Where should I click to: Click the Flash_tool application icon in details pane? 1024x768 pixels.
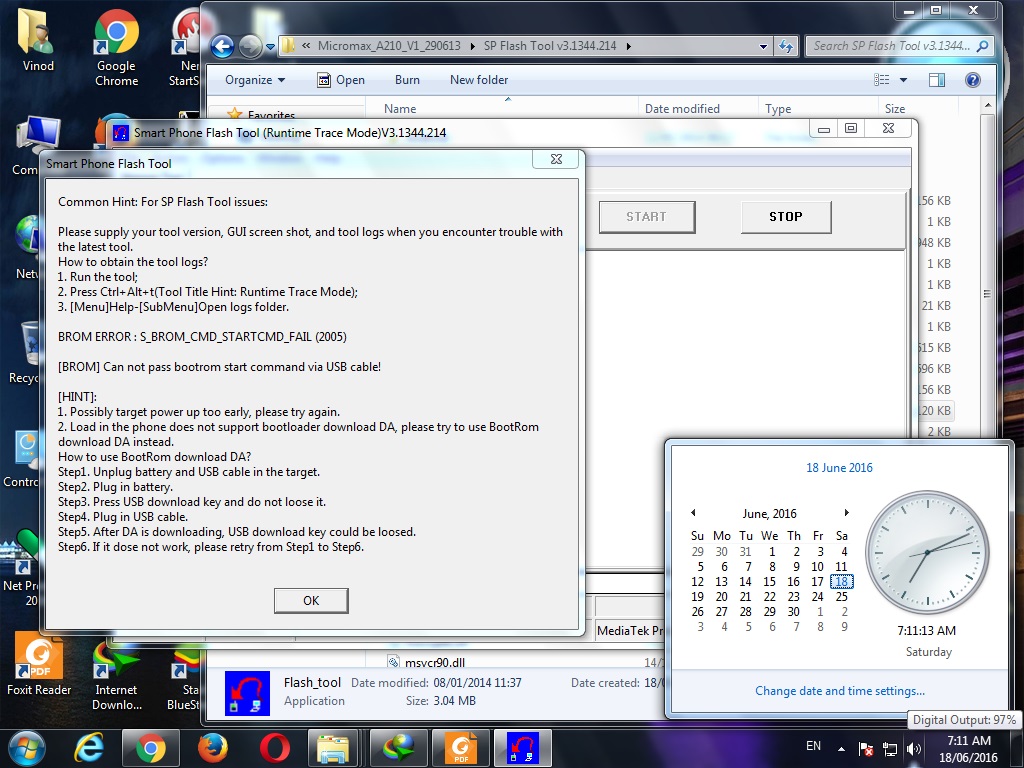point(247,693)
